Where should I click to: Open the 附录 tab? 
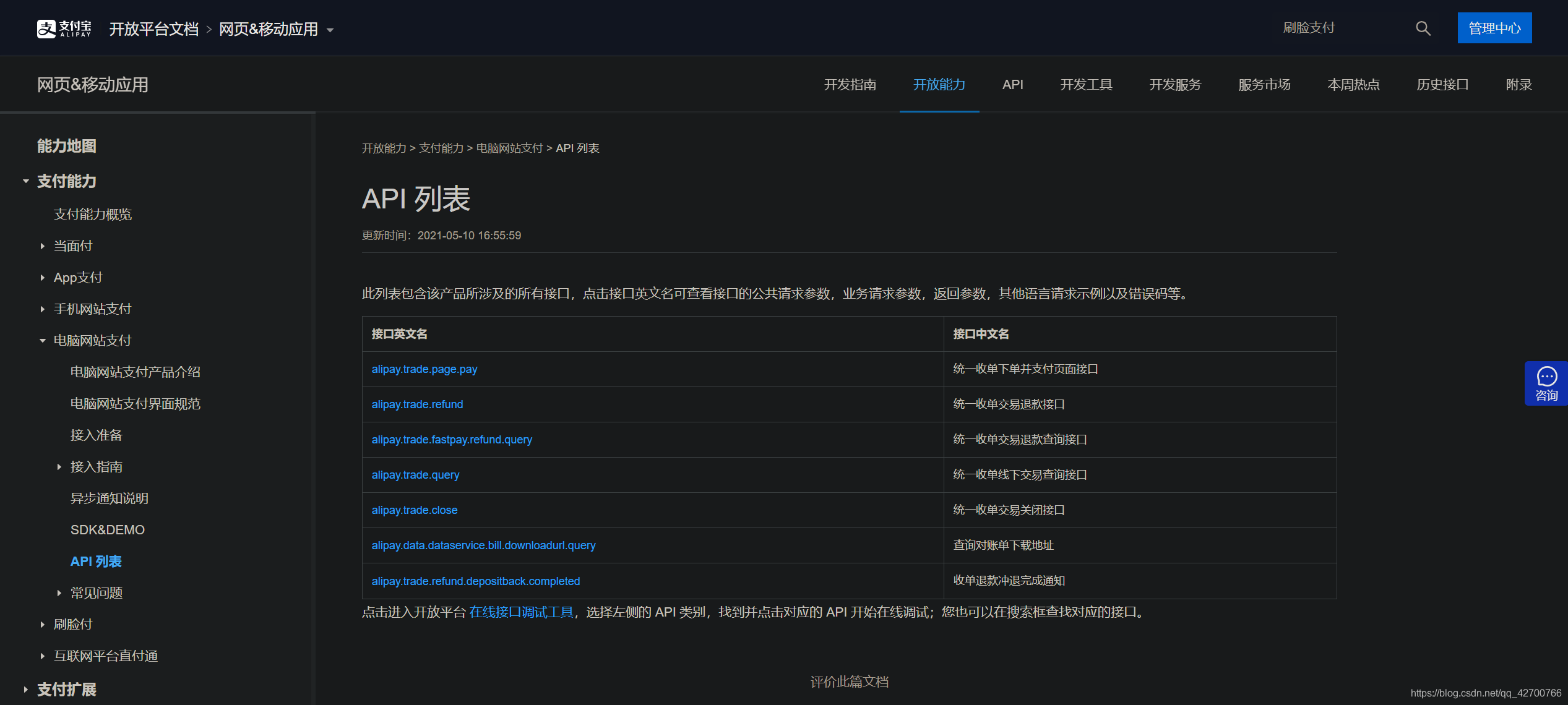[1518, 85]
